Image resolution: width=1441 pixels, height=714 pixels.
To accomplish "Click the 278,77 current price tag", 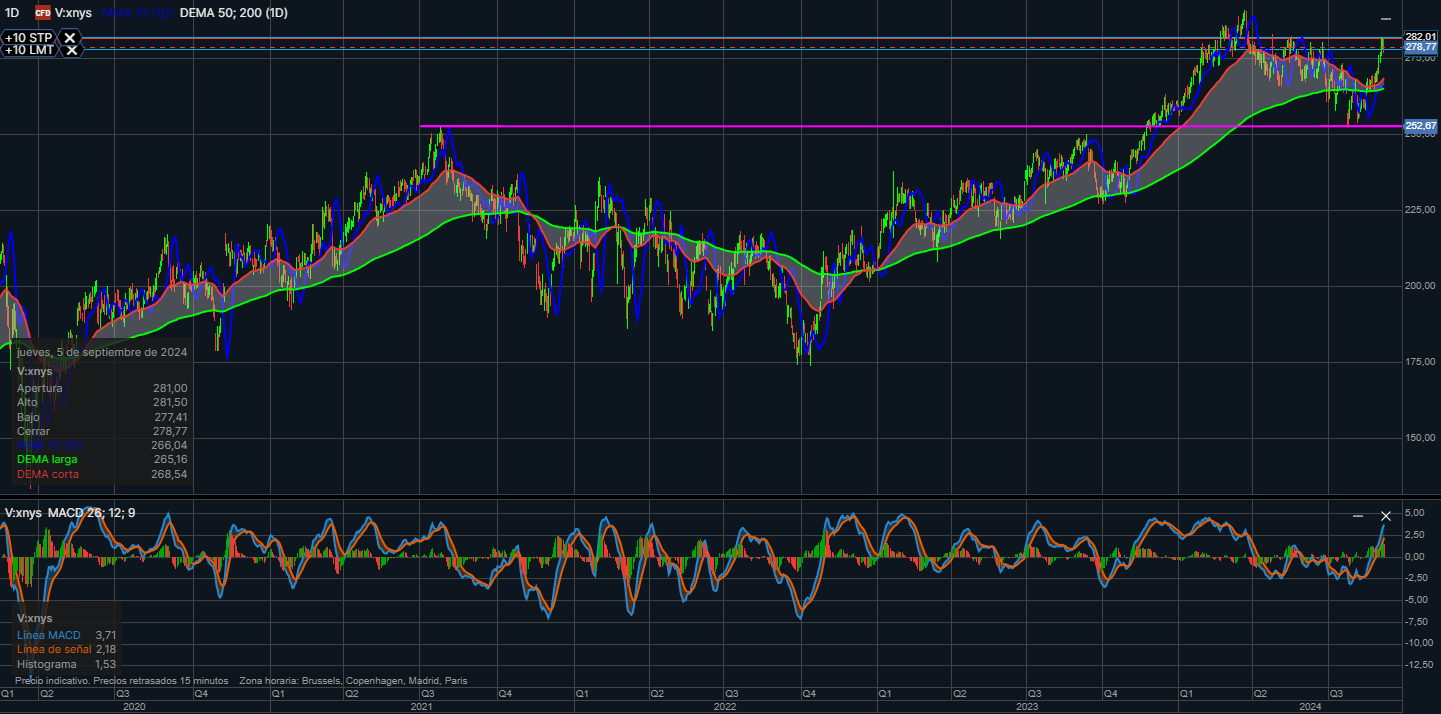I will tap(1420, 47).
